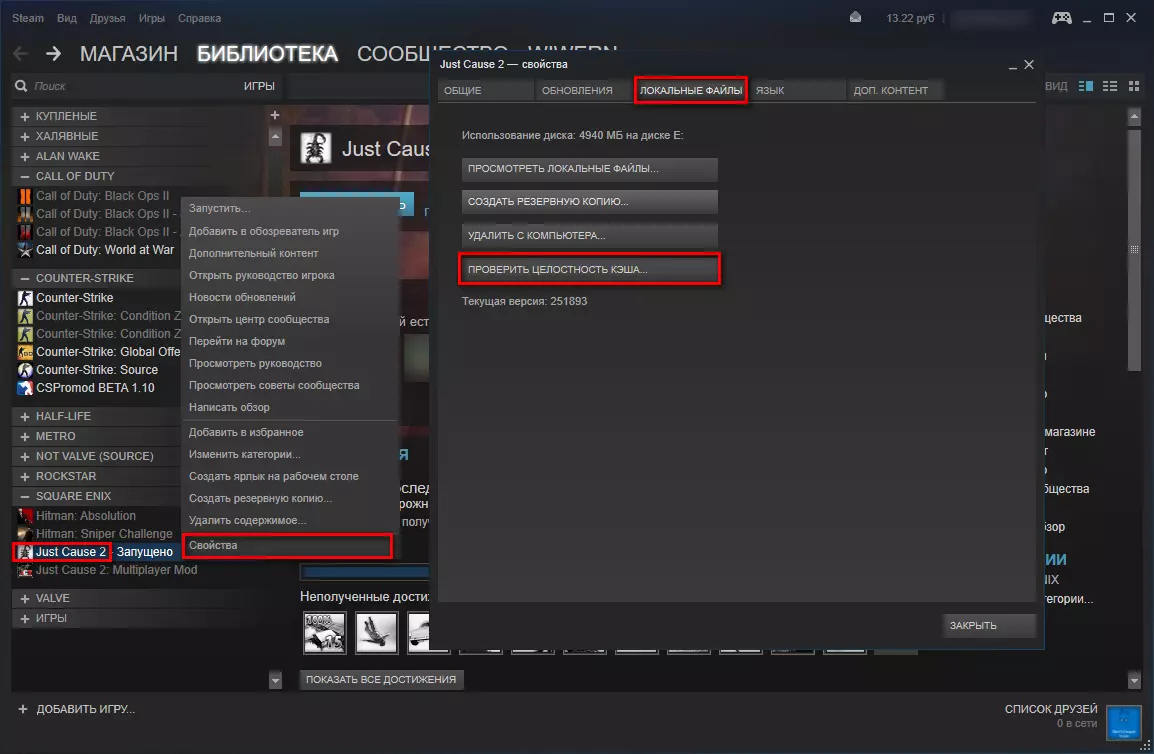Click the ЗАКРЫТЬ button

coord(988,625)
